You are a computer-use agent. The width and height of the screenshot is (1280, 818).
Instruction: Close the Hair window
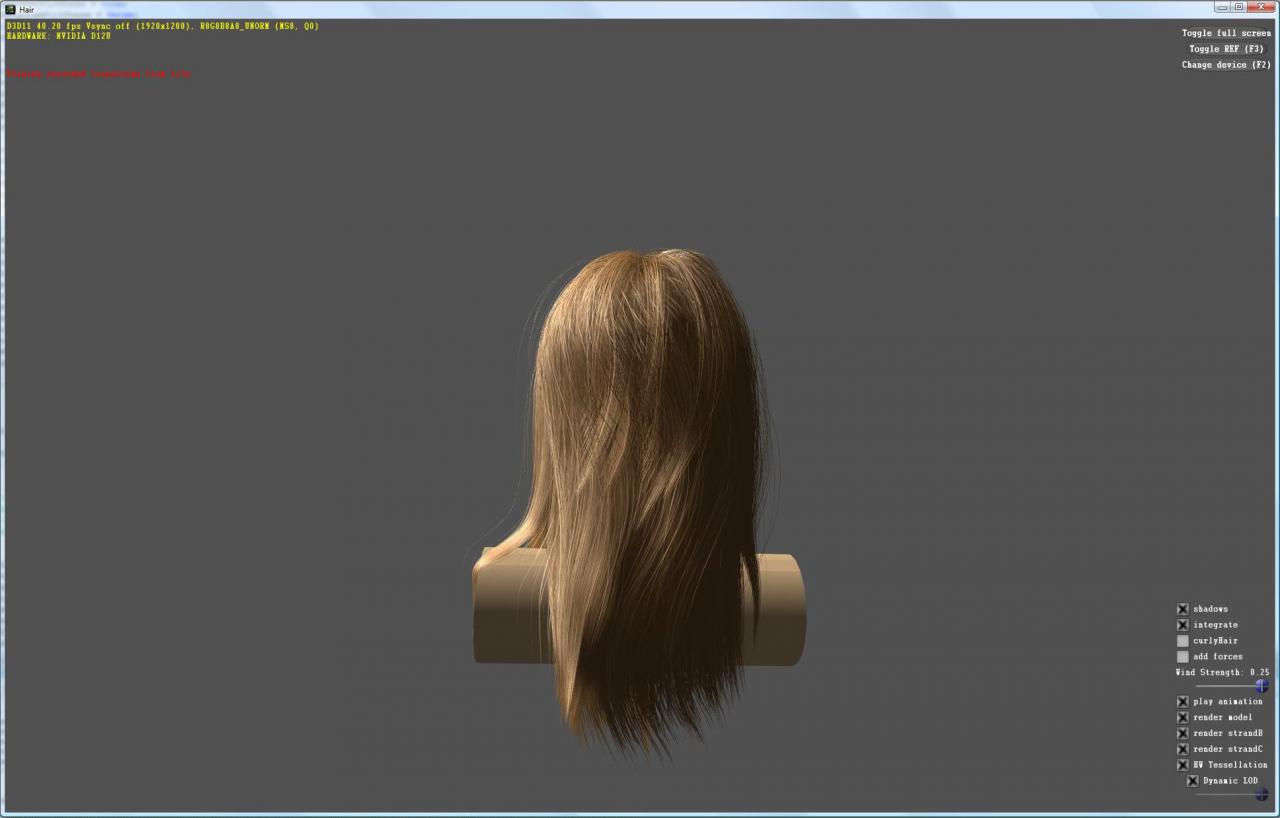1260,7
